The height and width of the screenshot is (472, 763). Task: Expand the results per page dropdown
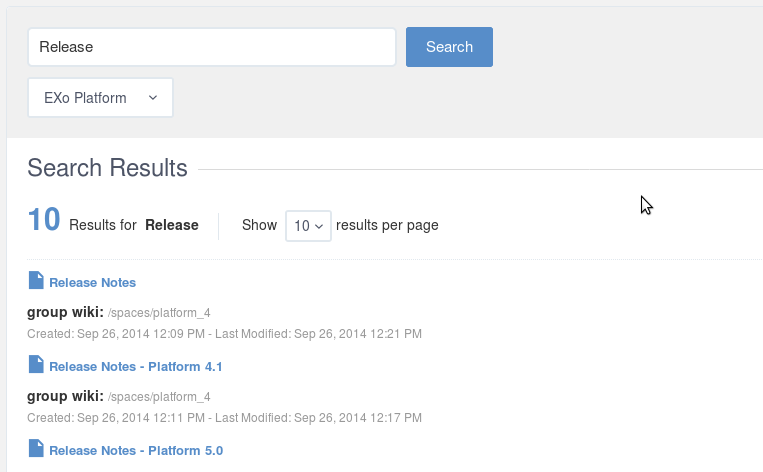click(x=308, y=226)
